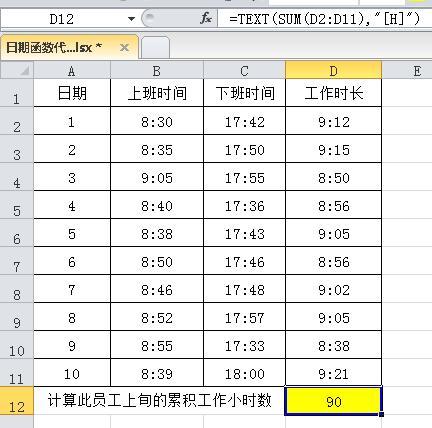Click the 下班时间 header cell
Viewport: 432px width, 428px height.
[245, 93]
